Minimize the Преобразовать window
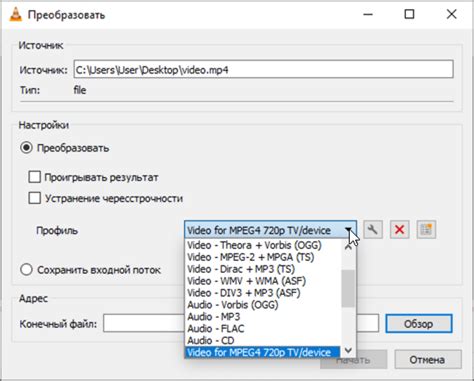Viewport: 474px width, 381px height. [368, 14]
